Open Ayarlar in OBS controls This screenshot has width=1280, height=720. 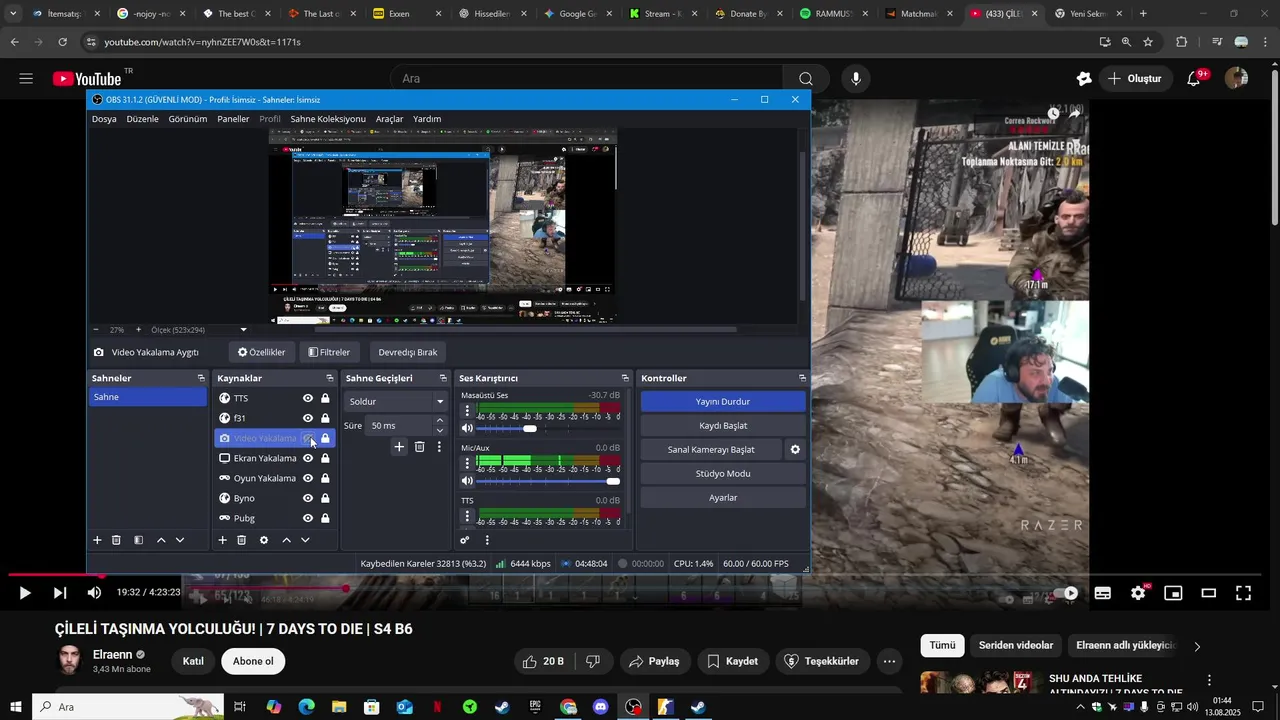click(x=723, y=498)
